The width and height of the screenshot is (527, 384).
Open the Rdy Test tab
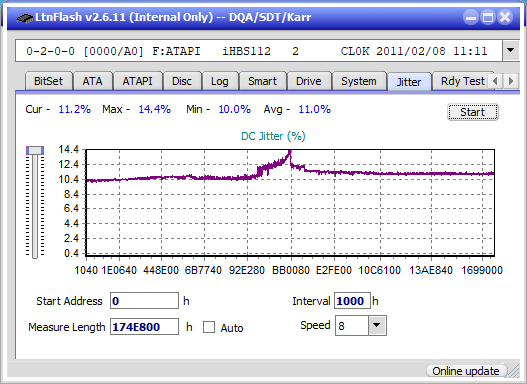point(462,81)
